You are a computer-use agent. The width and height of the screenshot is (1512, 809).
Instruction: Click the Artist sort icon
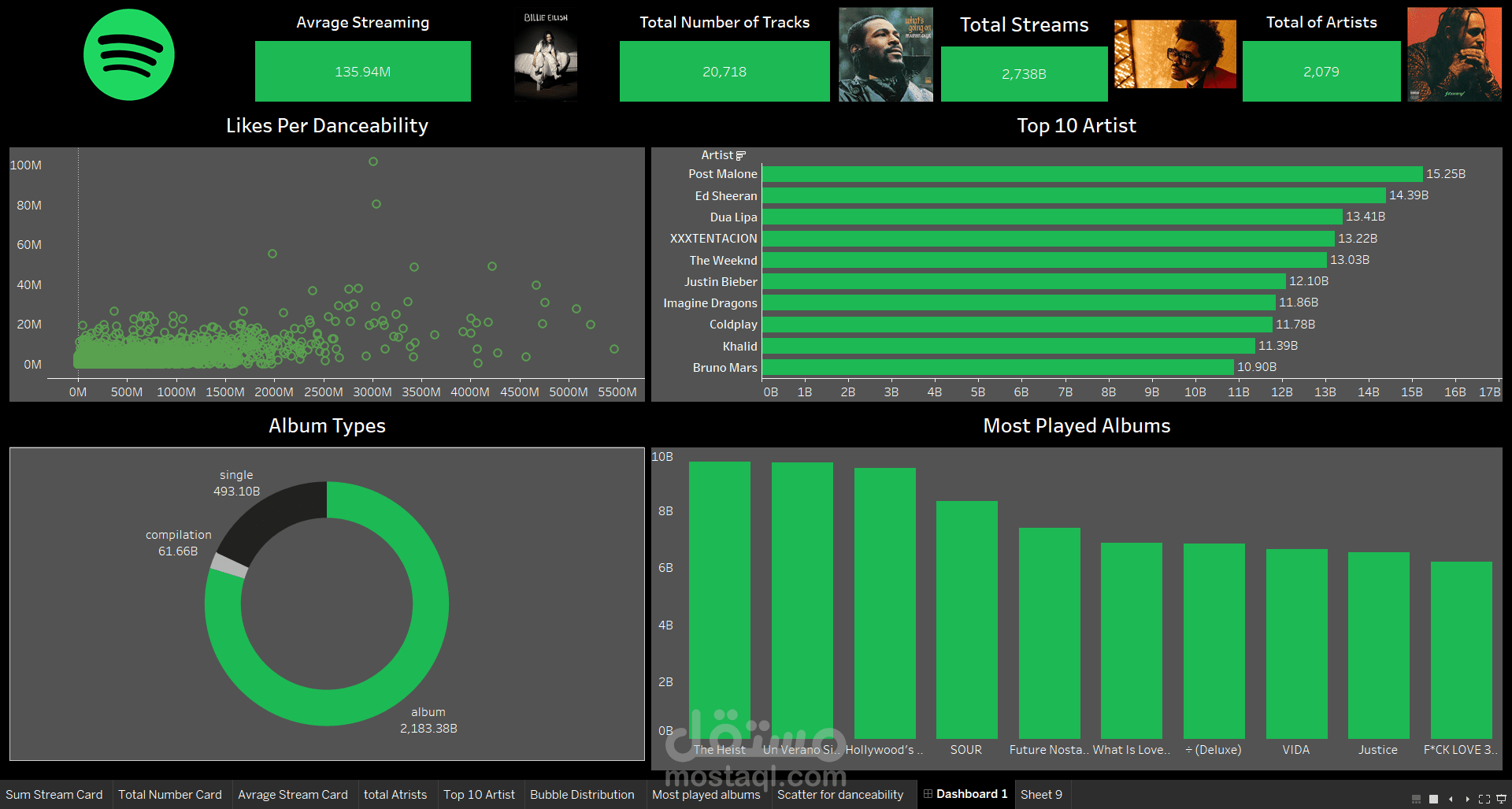[x=740, y=156]
